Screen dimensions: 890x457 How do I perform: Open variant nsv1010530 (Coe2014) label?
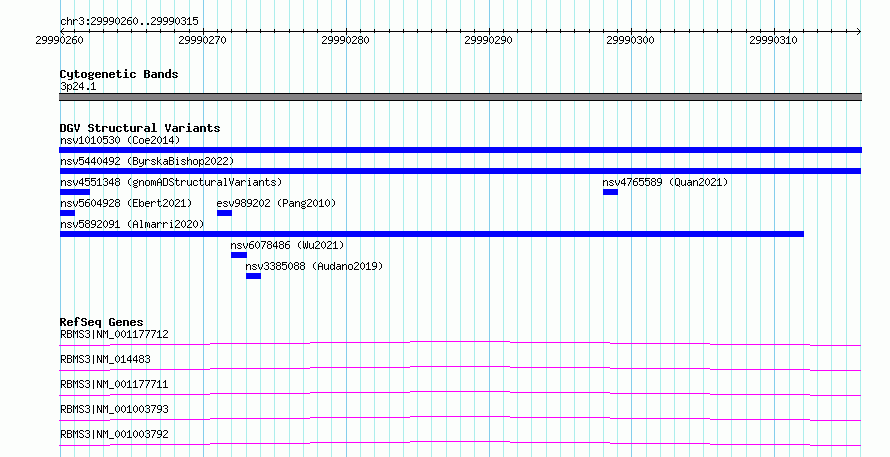120,140
